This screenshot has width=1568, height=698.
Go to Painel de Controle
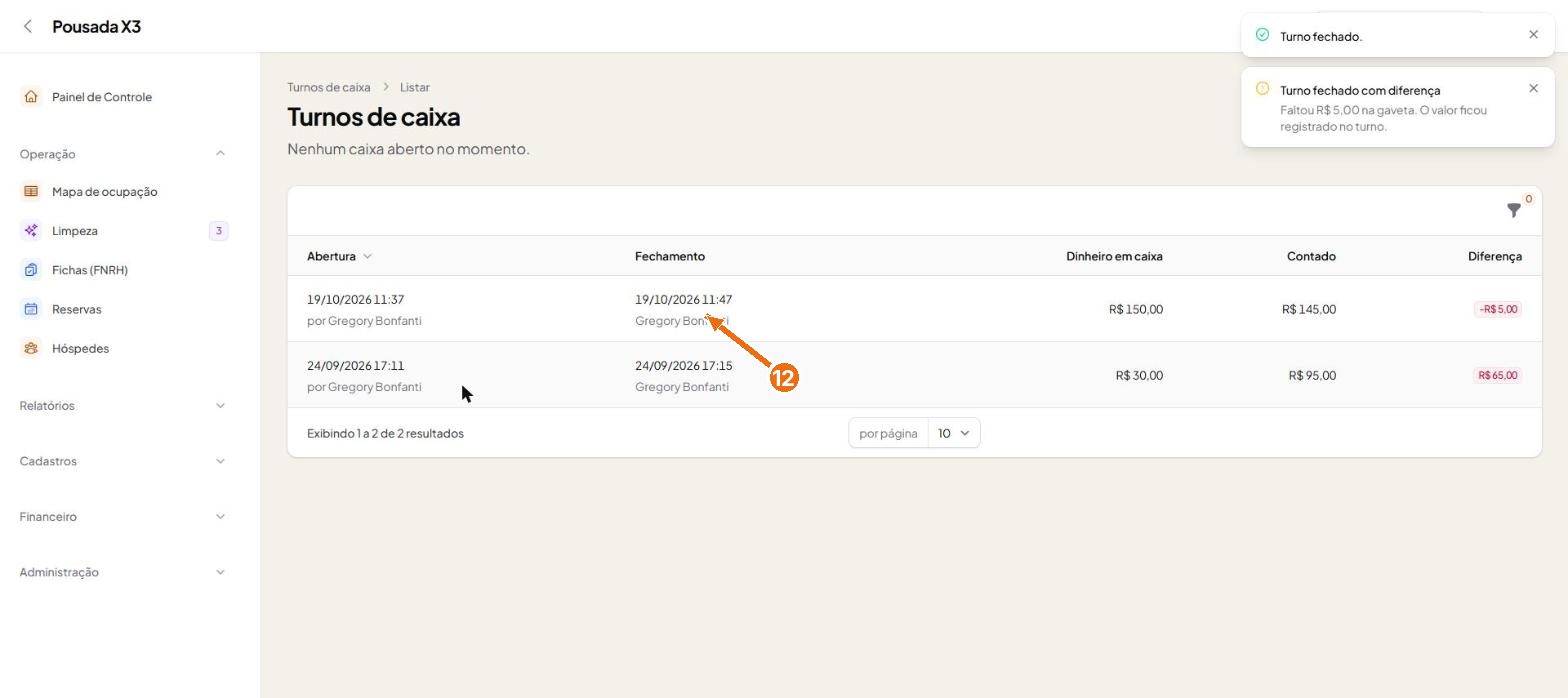click(102, 97)
